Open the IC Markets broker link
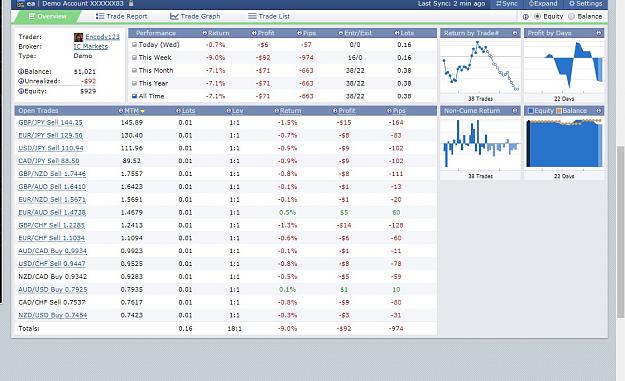The height and width of the screenshot is (381, 625). point(90,46)
